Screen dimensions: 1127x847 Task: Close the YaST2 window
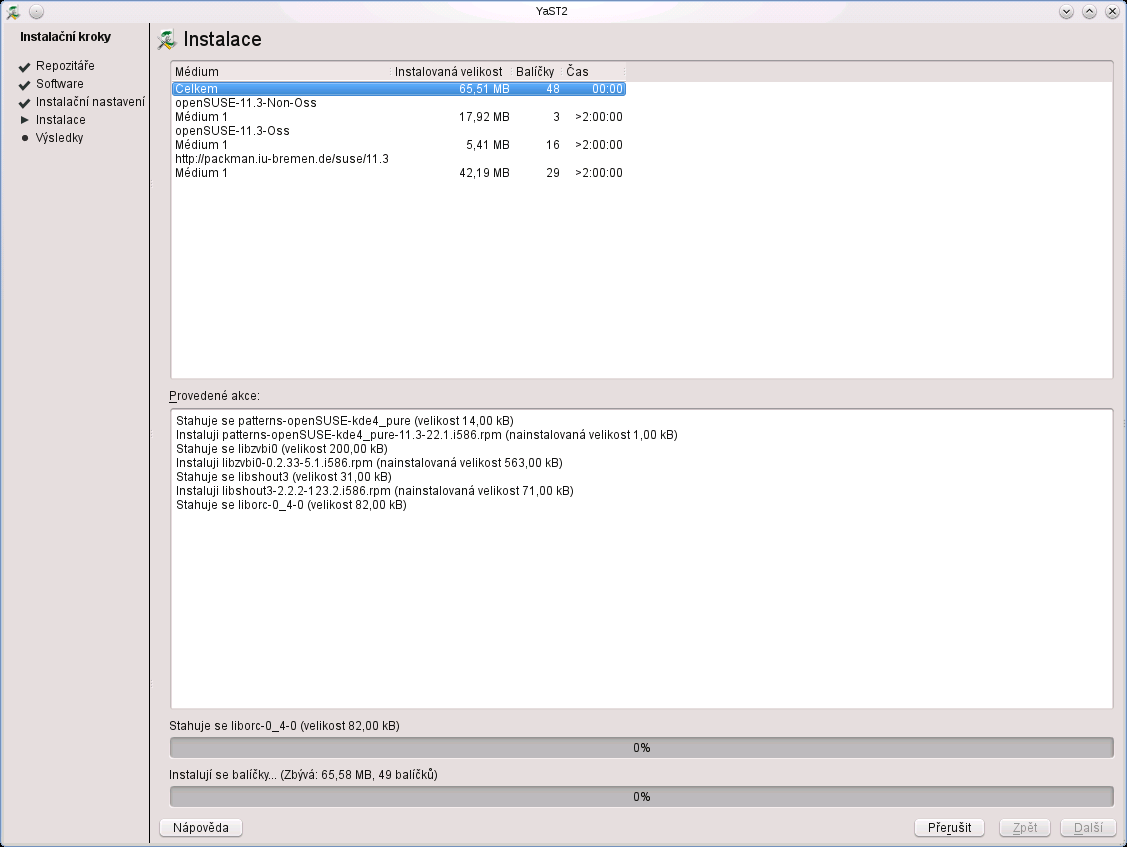1112,12
